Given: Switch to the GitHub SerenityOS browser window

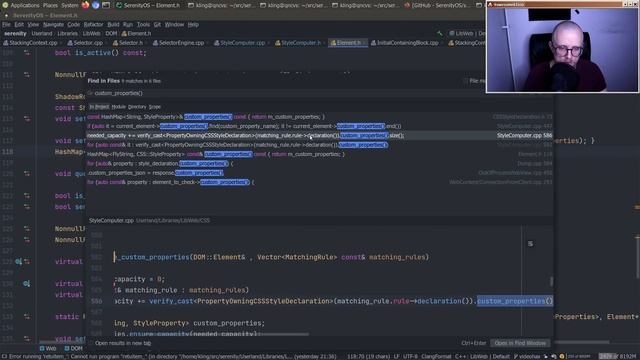Looking at the screenshot, I should [x=439, y=6].
